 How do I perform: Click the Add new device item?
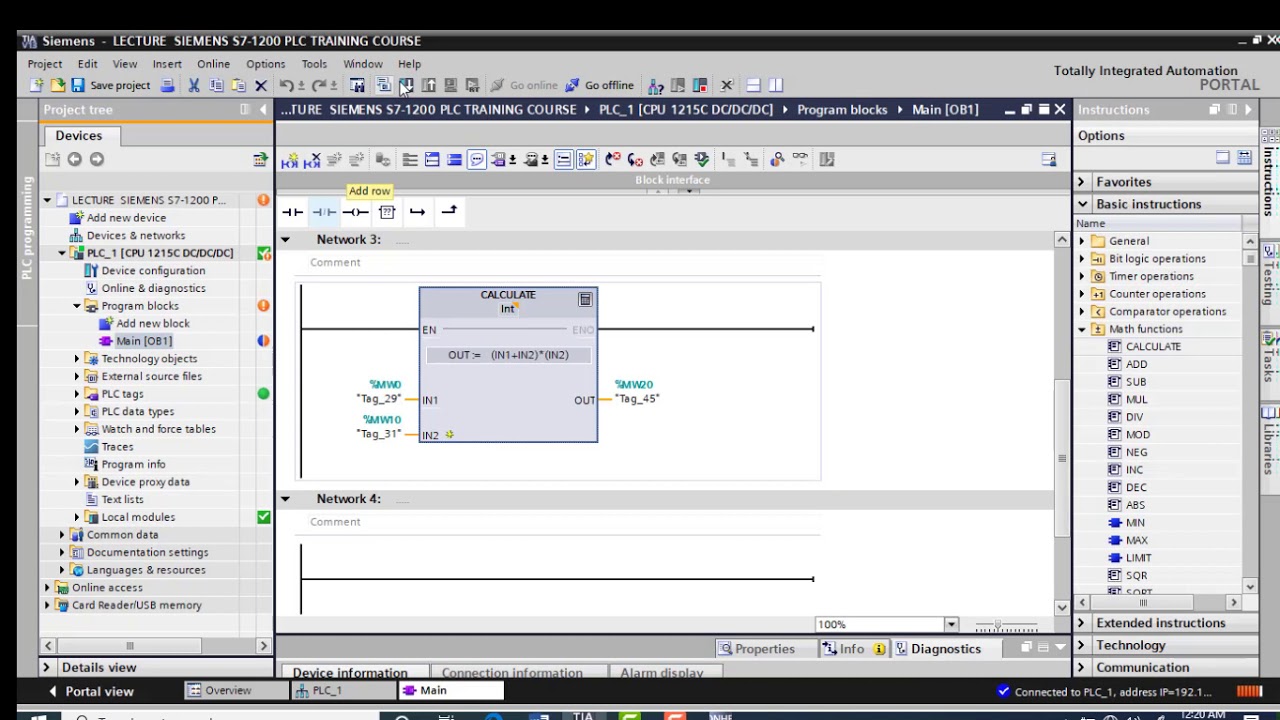coord(126,218)
